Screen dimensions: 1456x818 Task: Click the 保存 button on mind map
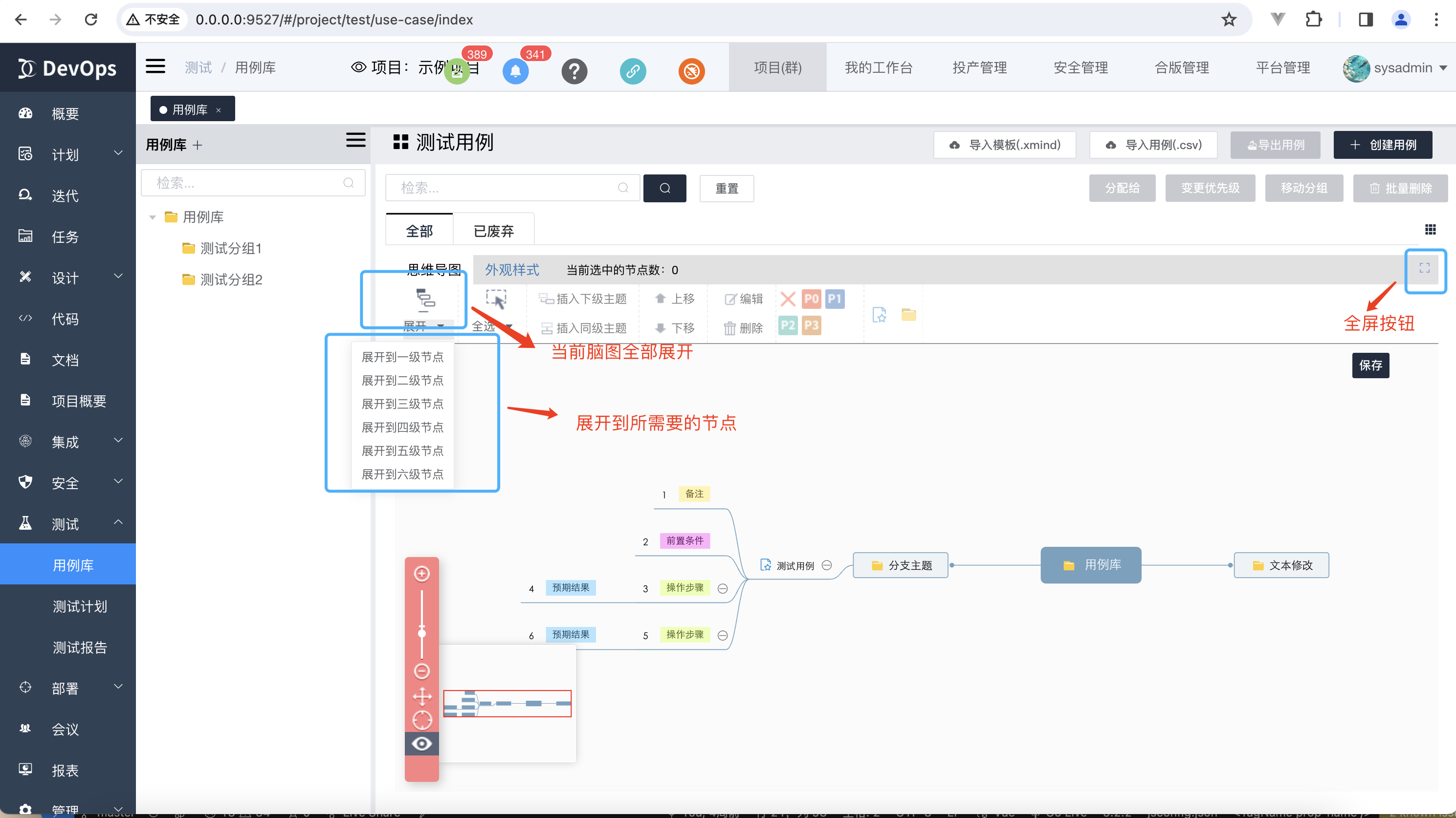pos(1370,366)
